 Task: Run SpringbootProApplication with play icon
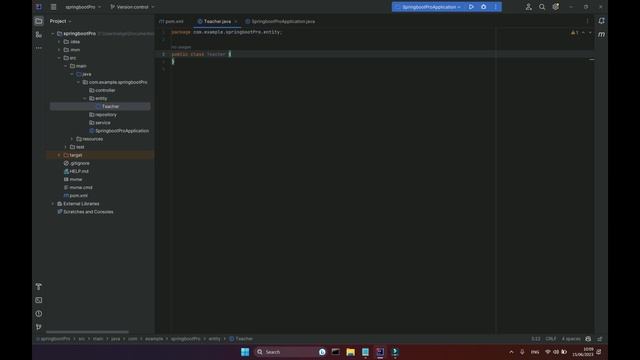(x=471, y=7)
